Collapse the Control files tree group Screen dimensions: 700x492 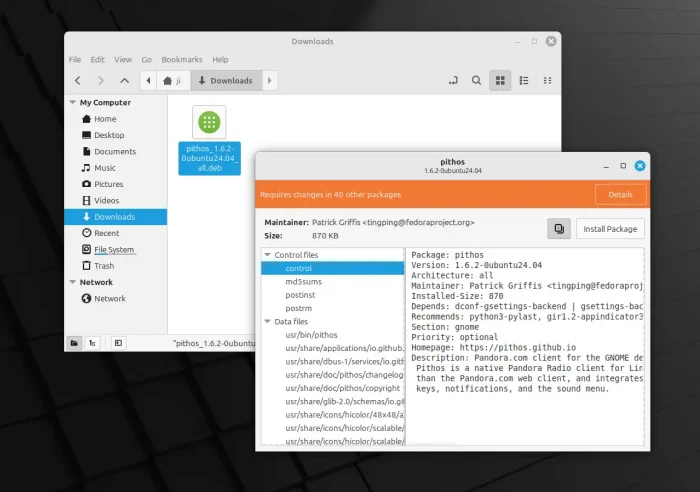[x=268, y=254]
